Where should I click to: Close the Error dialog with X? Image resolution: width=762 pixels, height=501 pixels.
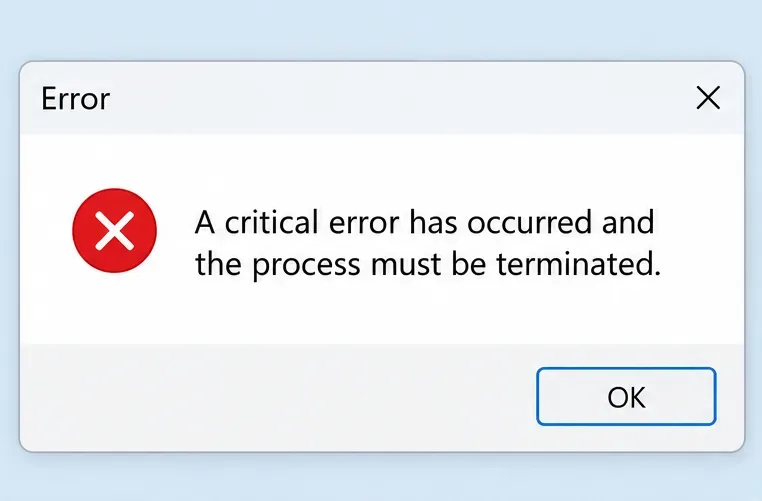click(708, 98)
